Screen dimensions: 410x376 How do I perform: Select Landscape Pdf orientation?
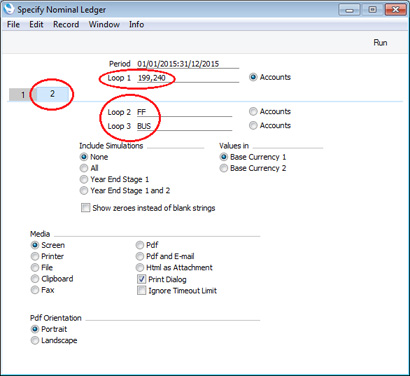pos(35,340)
